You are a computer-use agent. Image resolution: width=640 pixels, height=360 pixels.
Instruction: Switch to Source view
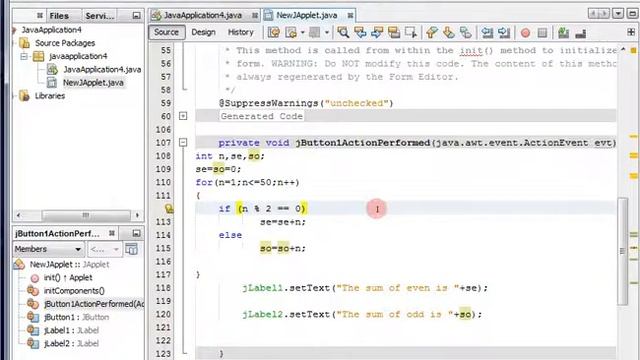(x=167, y=32)
